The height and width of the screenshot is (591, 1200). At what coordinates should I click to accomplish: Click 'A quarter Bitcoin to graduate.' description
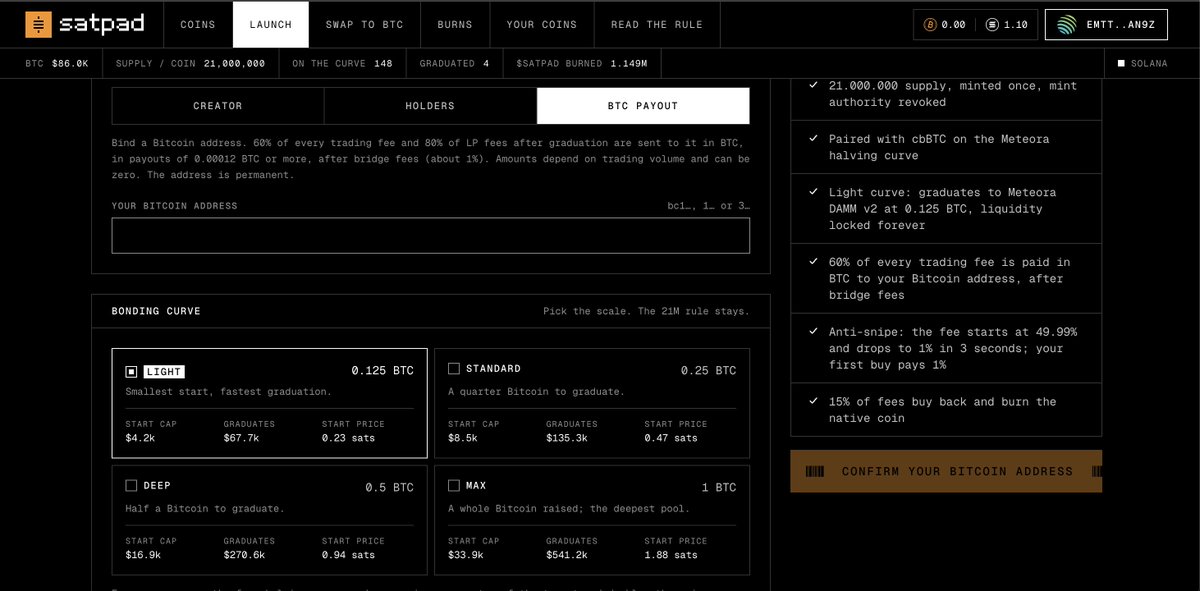click(x=536, y=392)
